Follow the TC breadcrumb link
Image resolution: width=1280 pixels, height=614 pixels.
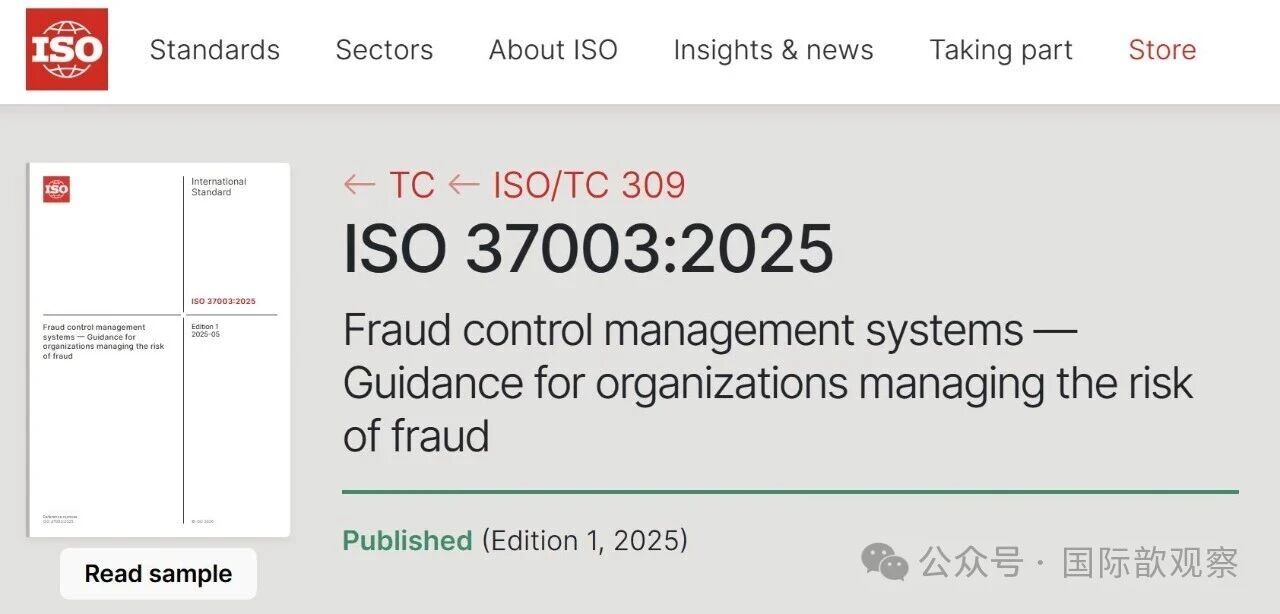point(412,185)
